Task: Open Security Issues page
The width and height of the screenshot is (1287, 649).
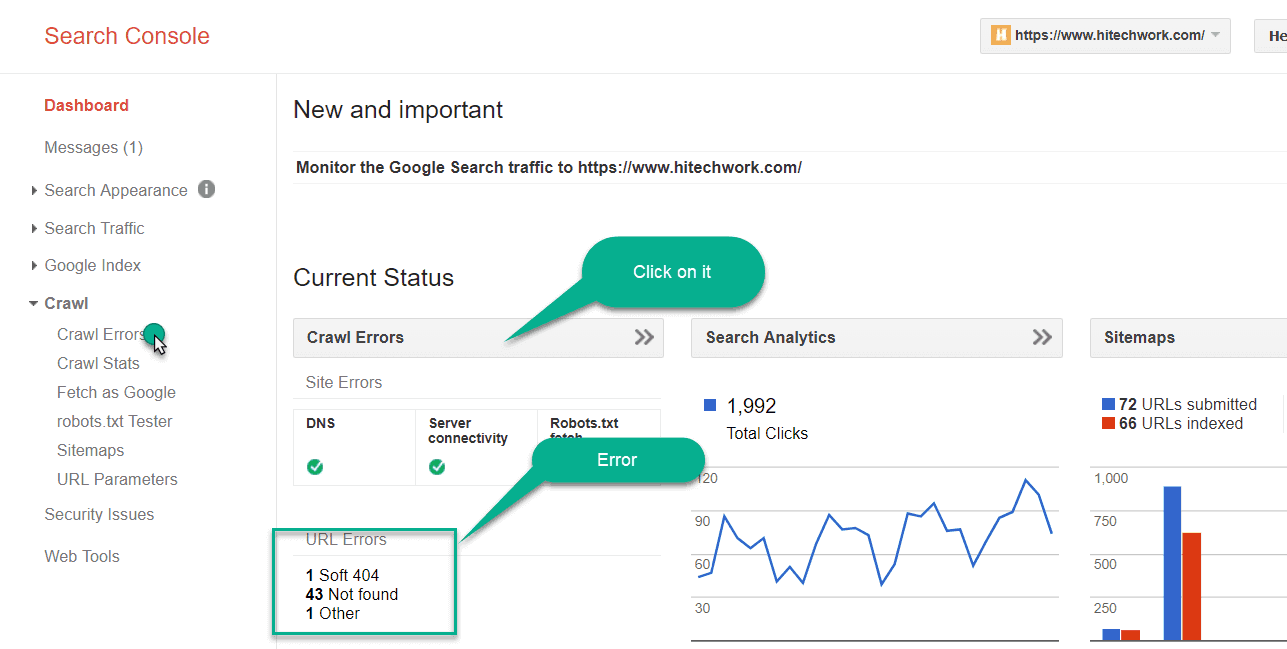Action: (99, 514)
